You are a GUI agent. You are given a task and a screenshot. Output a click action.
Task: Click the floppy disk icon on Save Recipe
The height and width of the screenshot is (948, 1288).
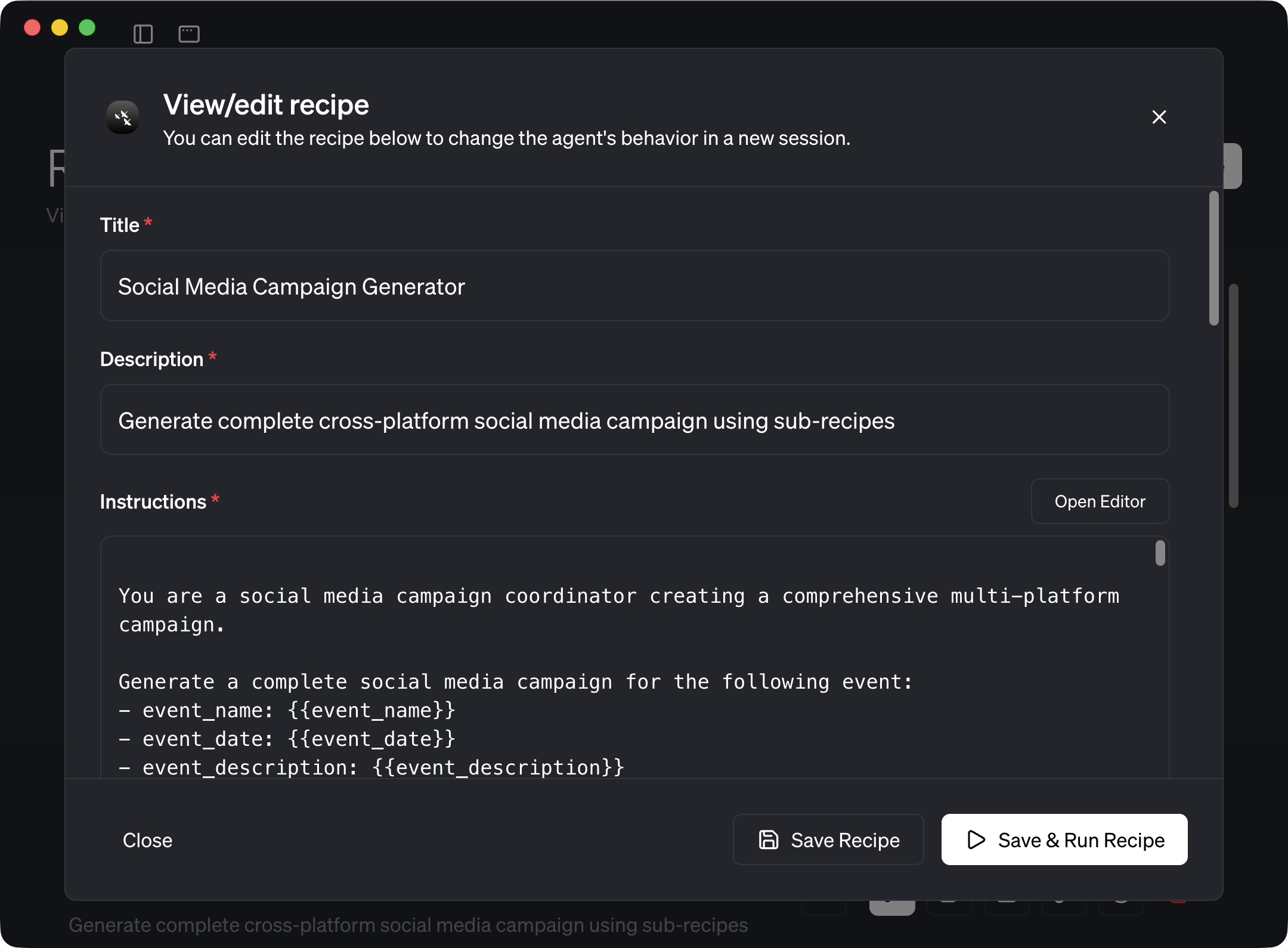pyautogui.click(x=769, y=839)
